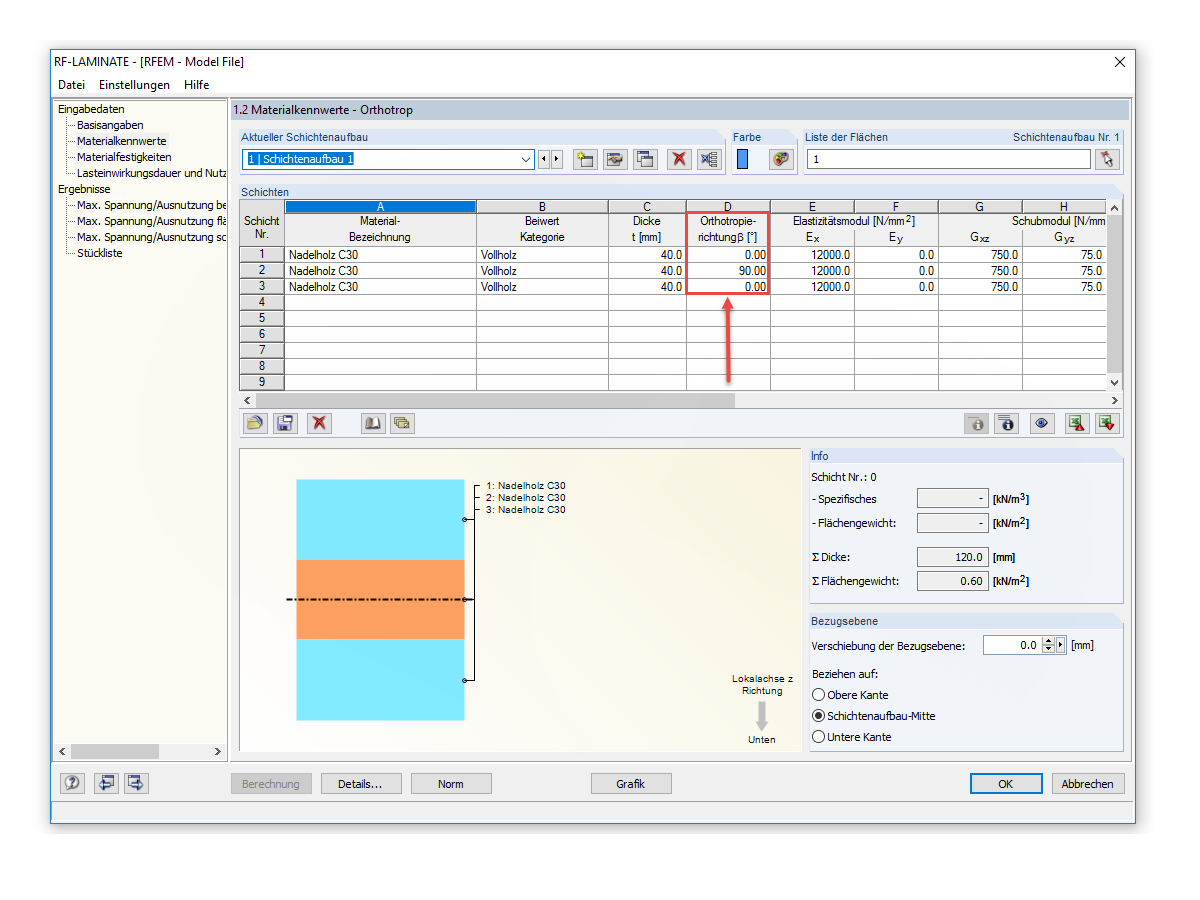The width and height of the screenshot is (1200, 900).
Task: Select Ergebnisse tree root
Action: 84,189
